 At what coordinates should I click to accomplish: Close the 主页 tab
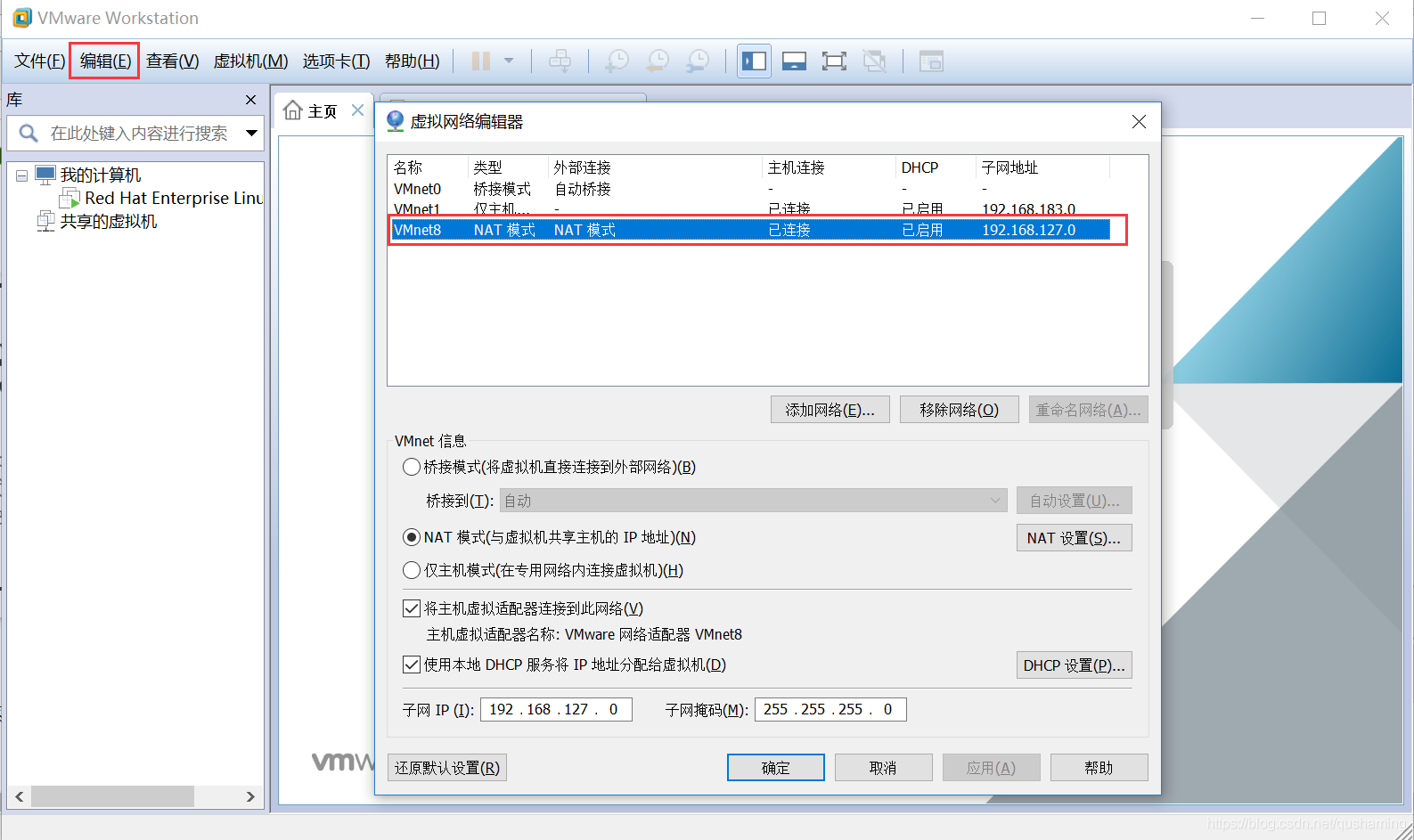pyautogui.click(x=357, y=110)
